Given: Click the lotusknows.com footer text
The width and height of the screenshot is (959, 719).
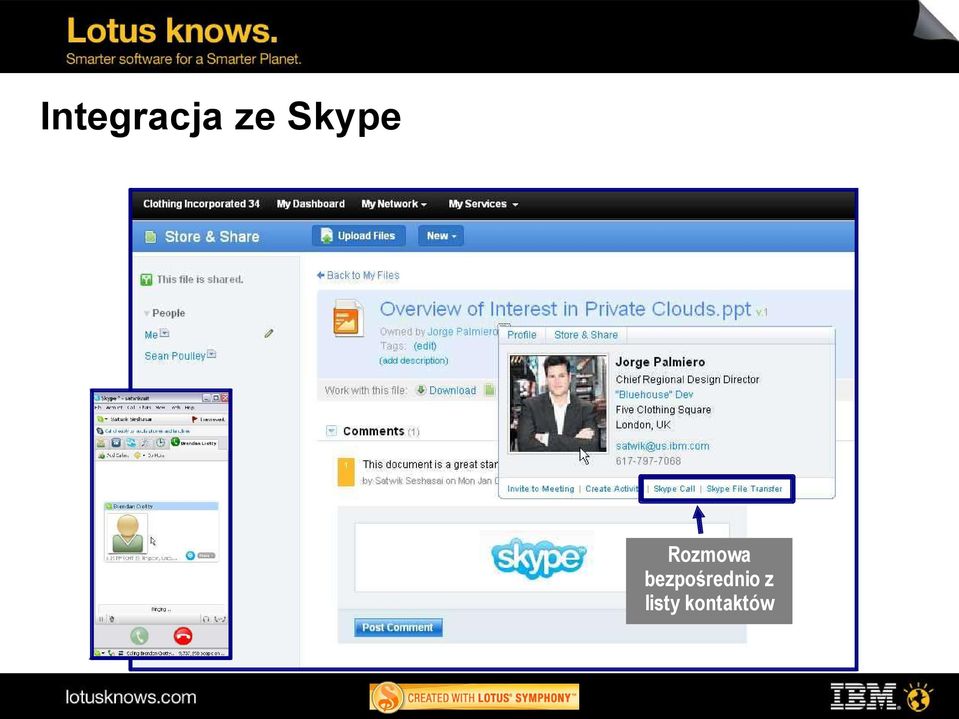Looking at the screenshot, I should pyautogui.click(x=131, y=697).
